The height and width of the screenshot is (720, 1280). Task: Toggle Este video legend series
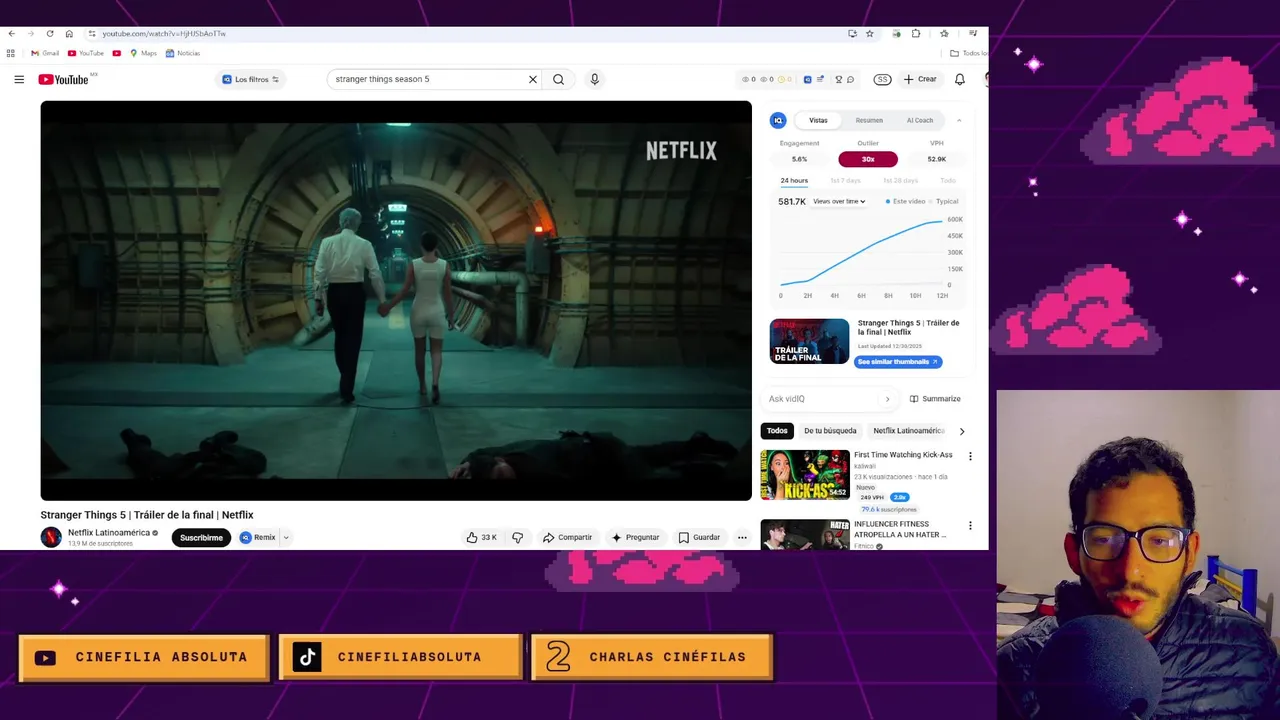(905, 201)
